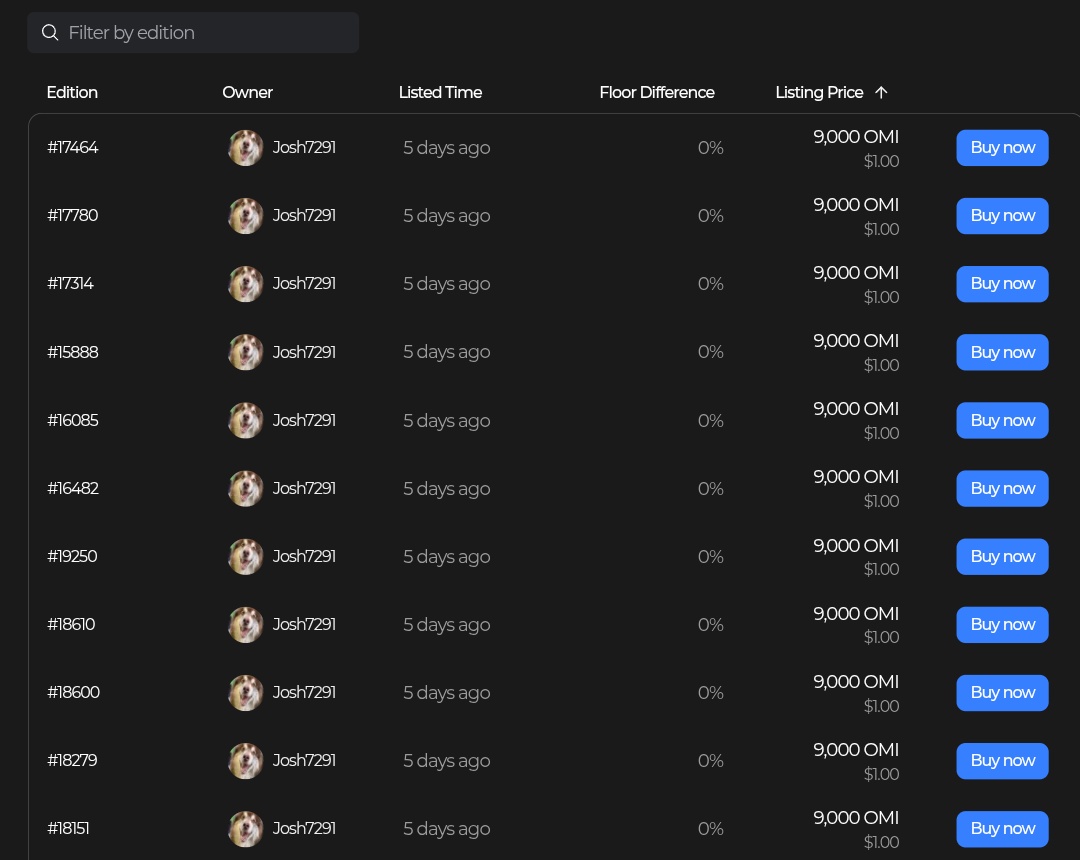
Task: Buy now edition #16482
Action: 1002,488
